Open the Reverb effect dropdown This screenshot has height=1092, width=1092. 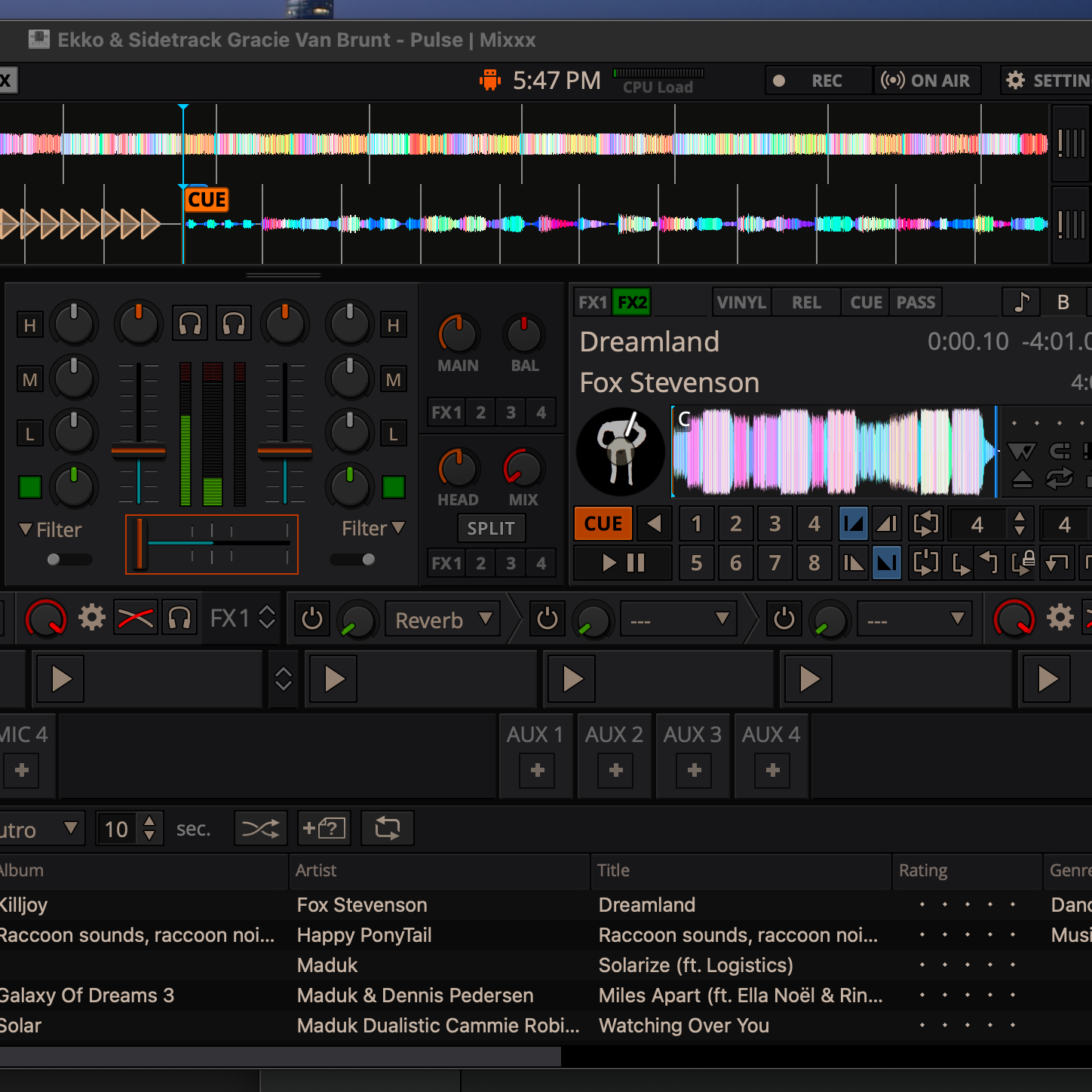[443, 620]
